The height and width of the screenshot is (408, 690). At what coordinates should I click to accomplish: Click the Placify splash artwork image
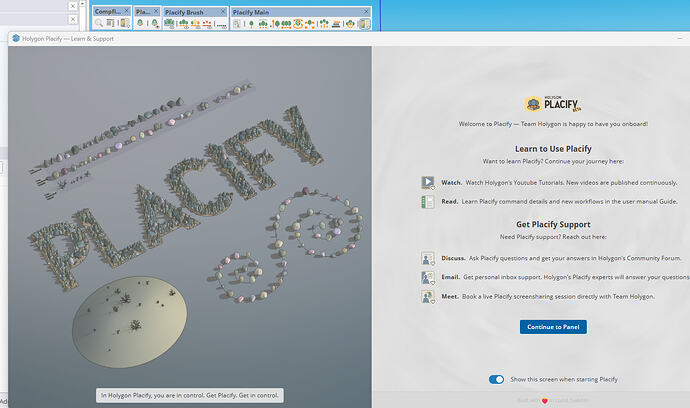(190, 227)
